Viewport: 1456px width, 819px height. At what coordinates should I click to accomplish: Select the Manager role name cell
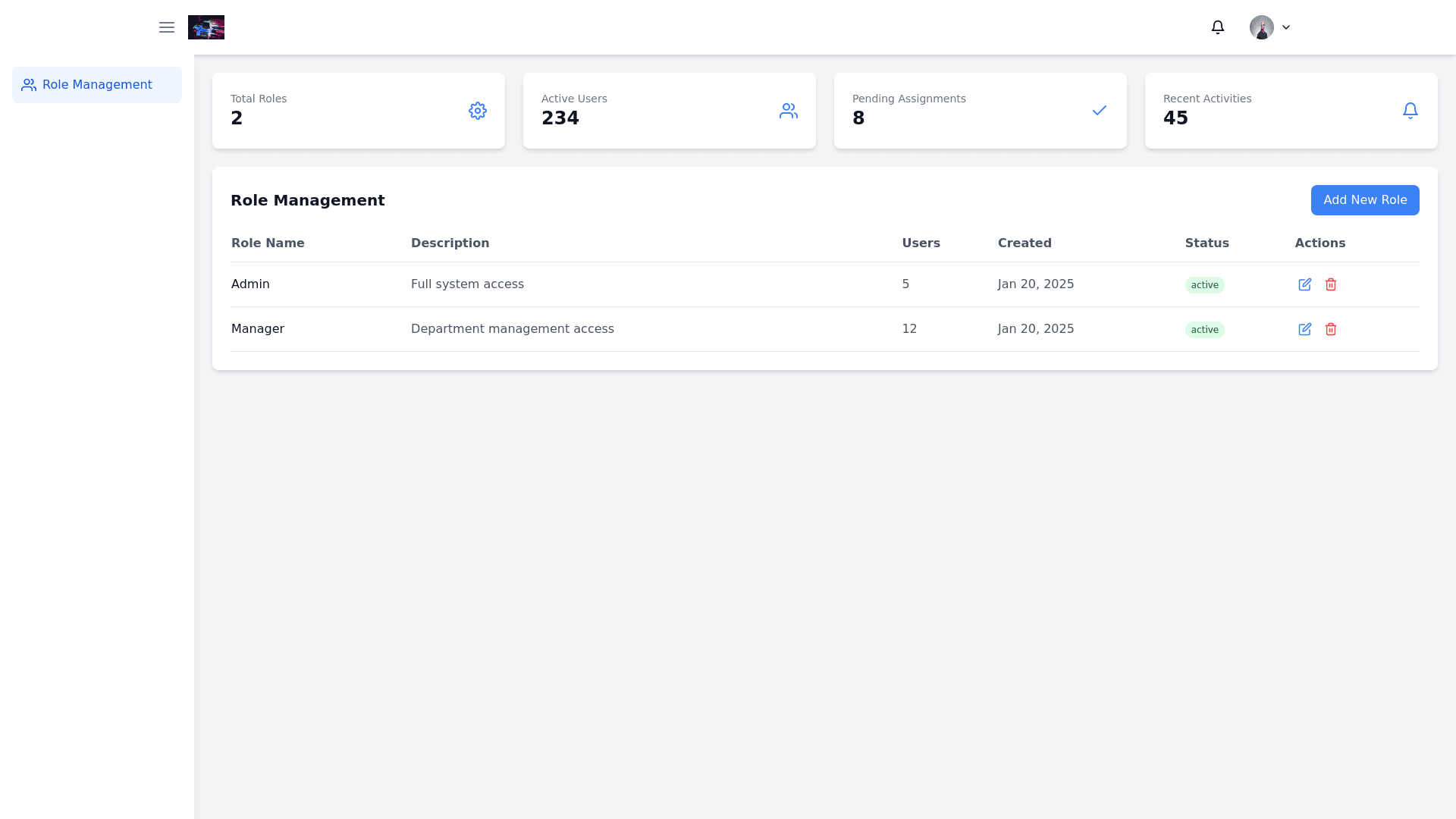coord(258,329)
